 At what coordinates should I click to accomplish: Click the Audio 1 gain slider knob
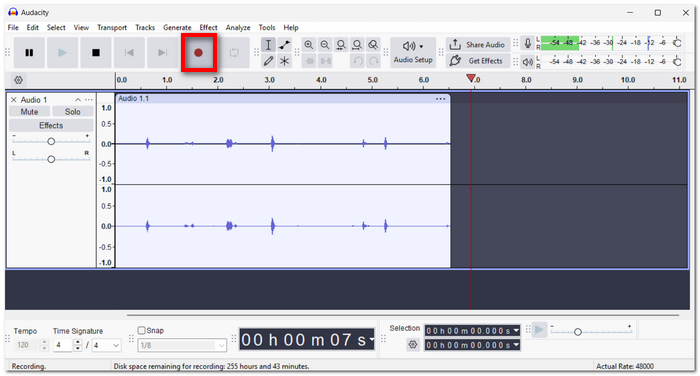click(51, 142)
